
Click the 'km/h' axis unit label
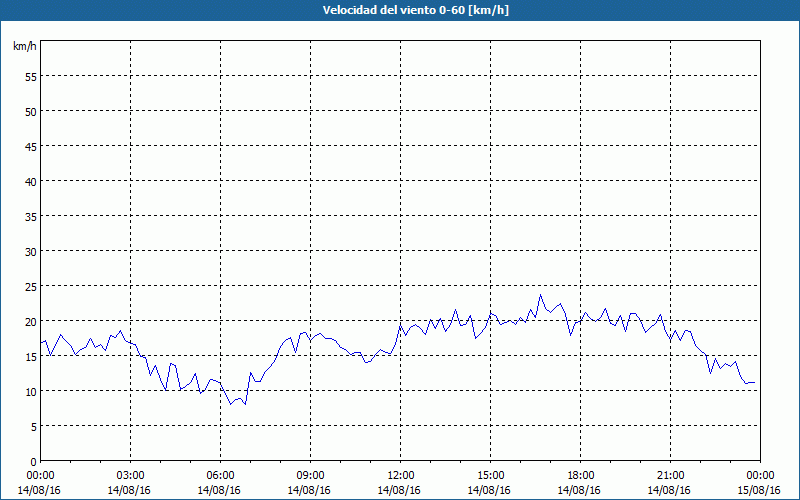24,46
